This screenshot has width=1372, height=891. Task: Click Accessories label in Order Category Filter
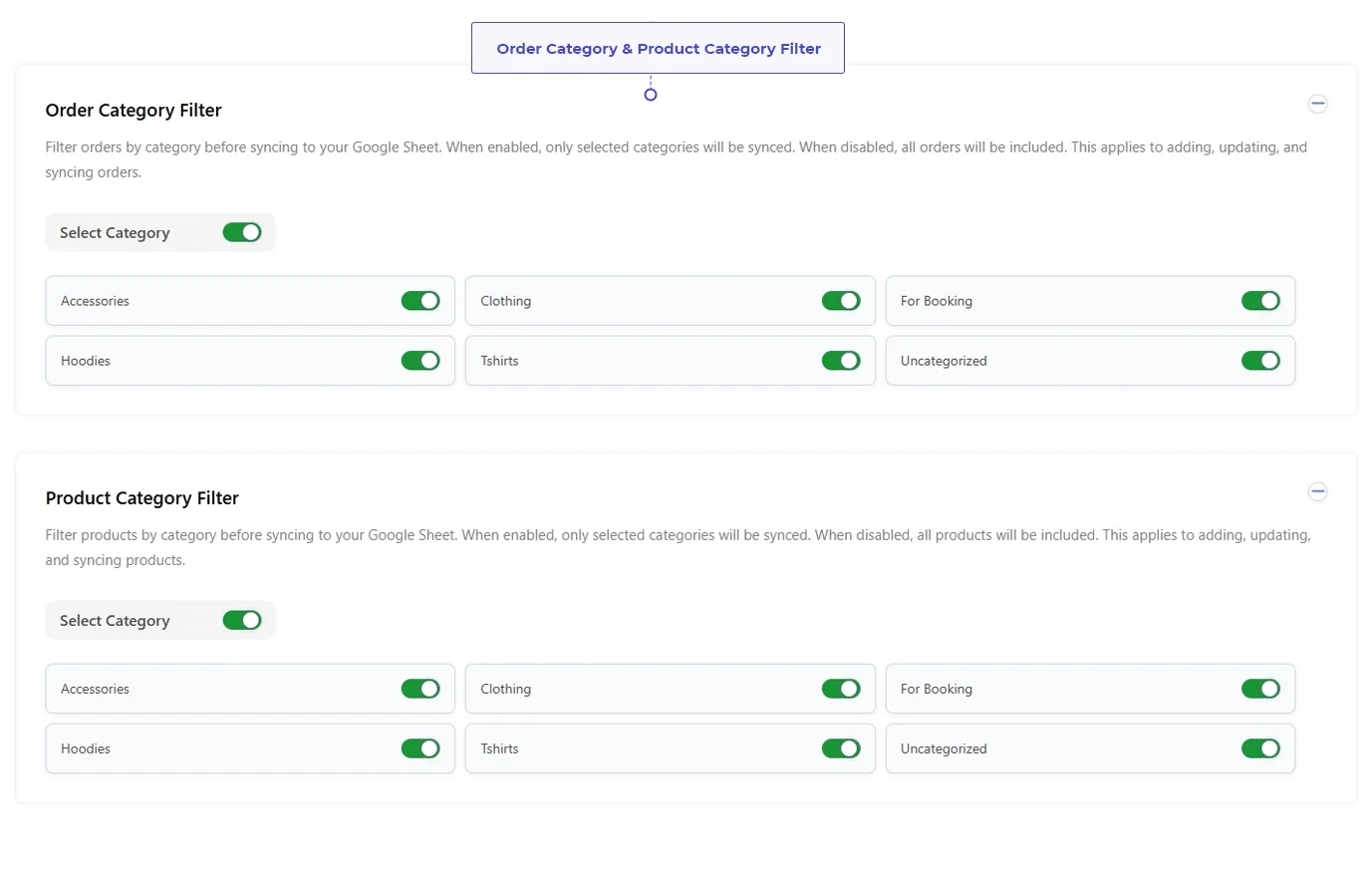click(95, 301)
